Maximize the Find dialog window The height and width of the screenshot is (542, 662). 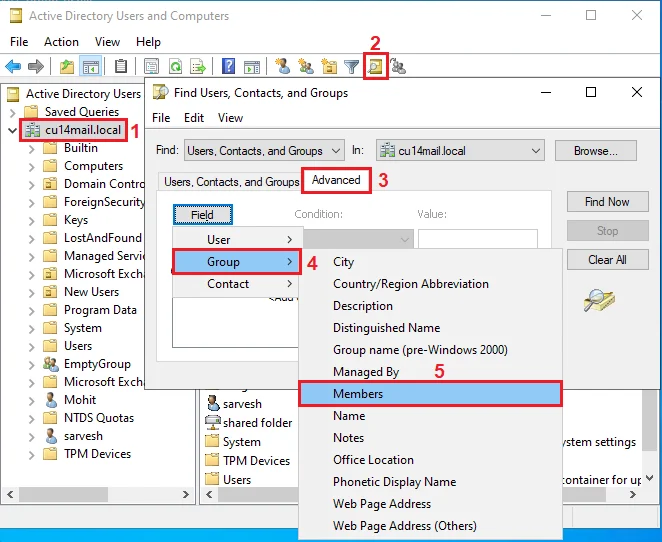pos(591,92)
